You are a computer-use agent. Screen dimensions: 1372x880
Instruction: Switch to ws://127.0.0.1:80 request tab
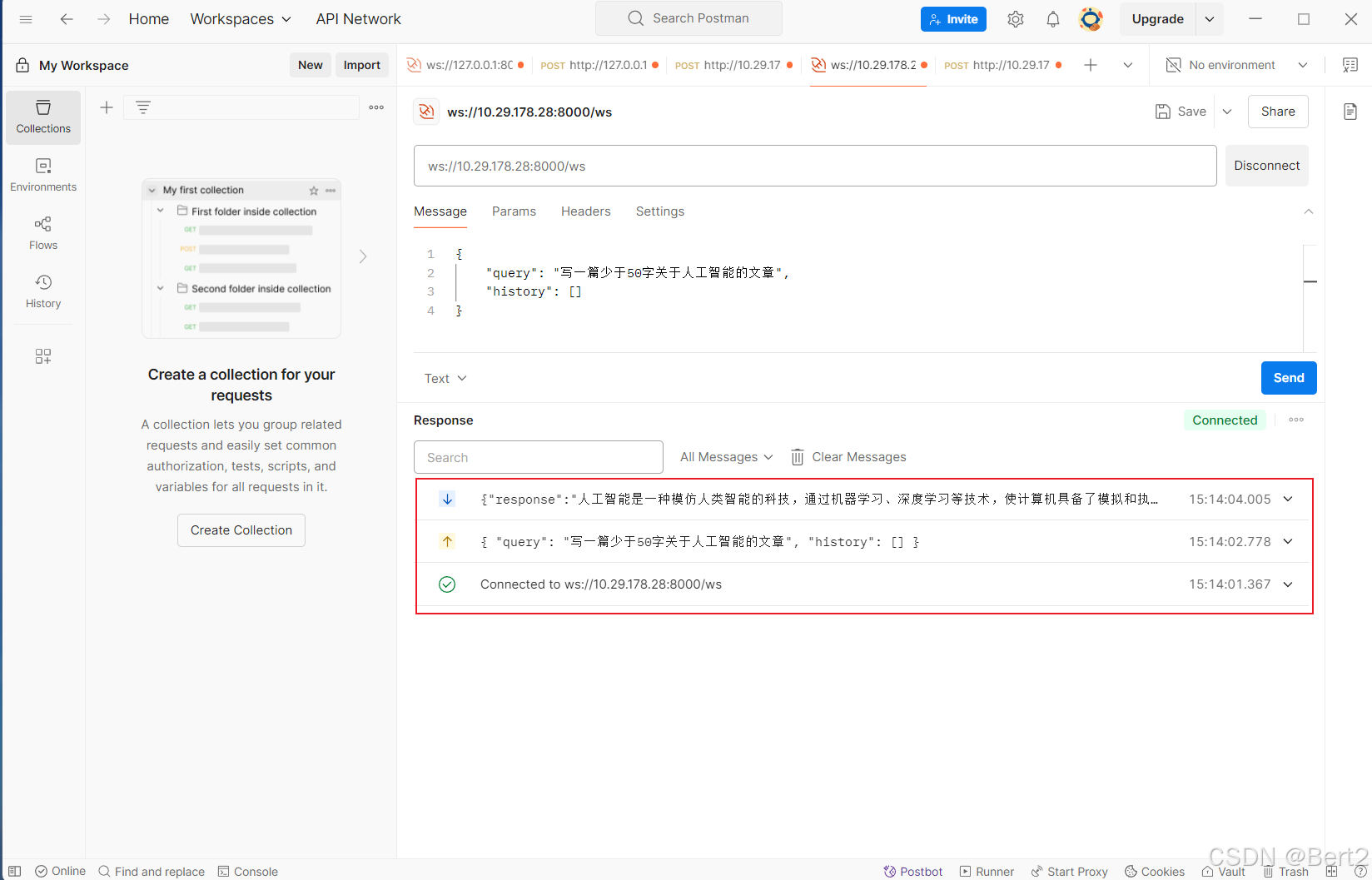pos(465,65)
